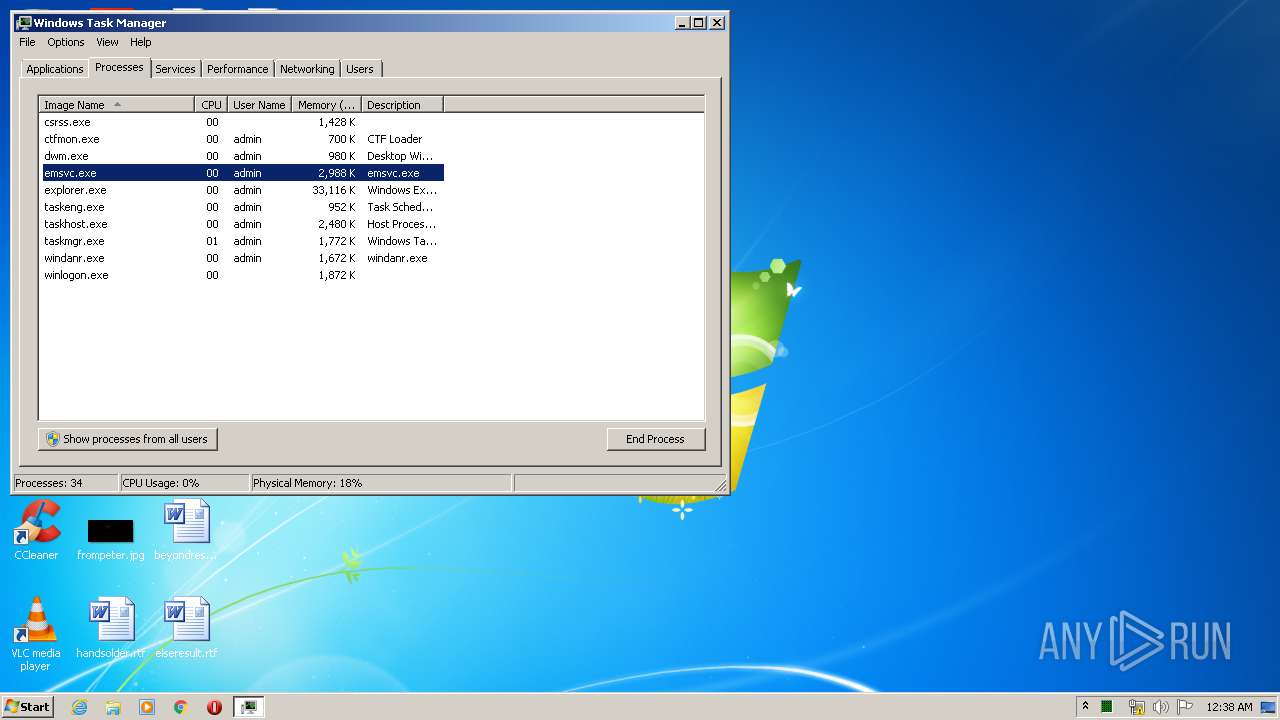Click the Start button
1280x720 pixels.
pyautogui.click(x=28, y=707)
